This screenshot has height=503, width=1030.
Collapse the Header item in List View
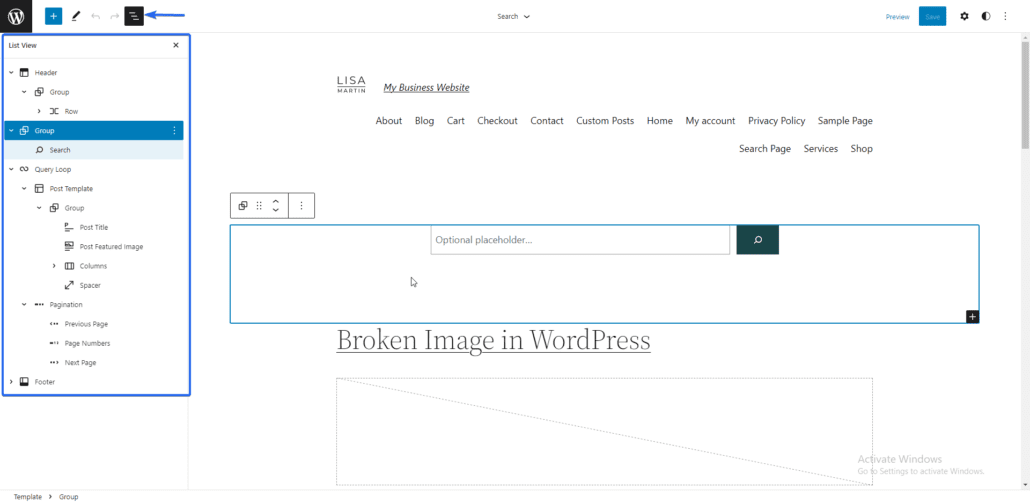point(11,73)
